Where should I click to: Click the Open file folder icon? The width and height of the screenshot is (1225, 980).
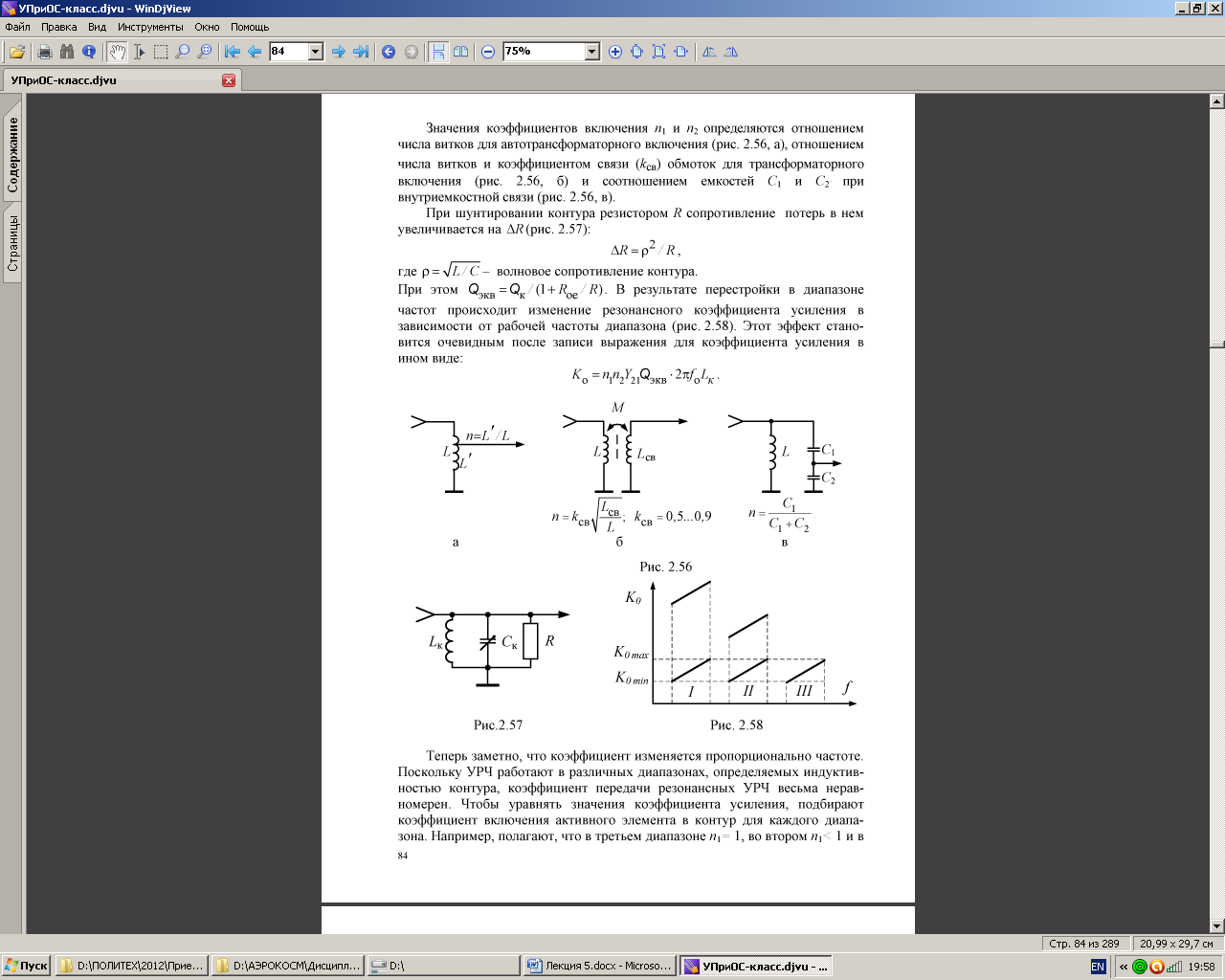click(x=16, y=52)
